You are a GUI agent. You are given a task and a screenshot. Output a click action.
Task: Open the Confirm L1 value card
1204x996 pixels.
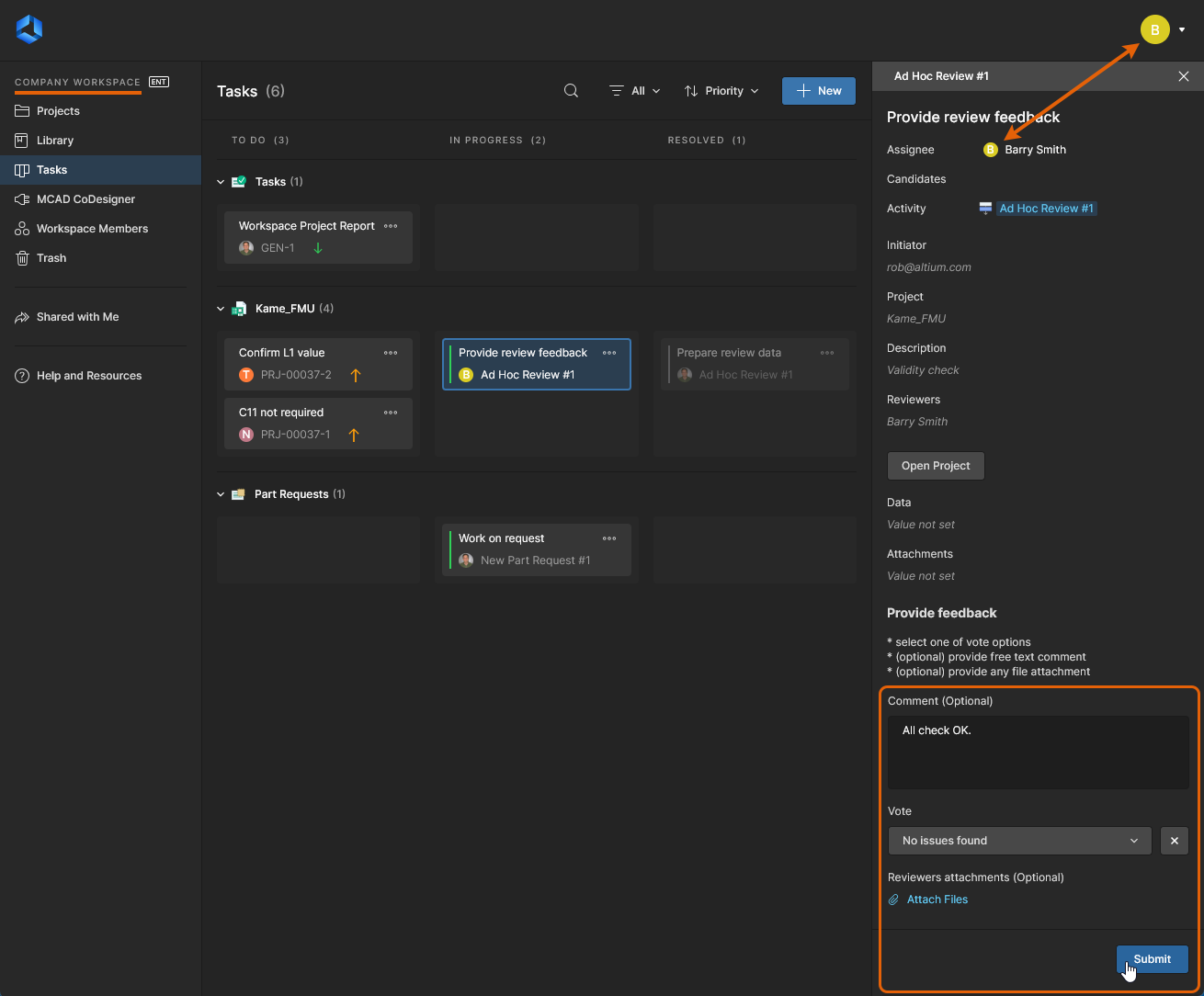(318, 364)
